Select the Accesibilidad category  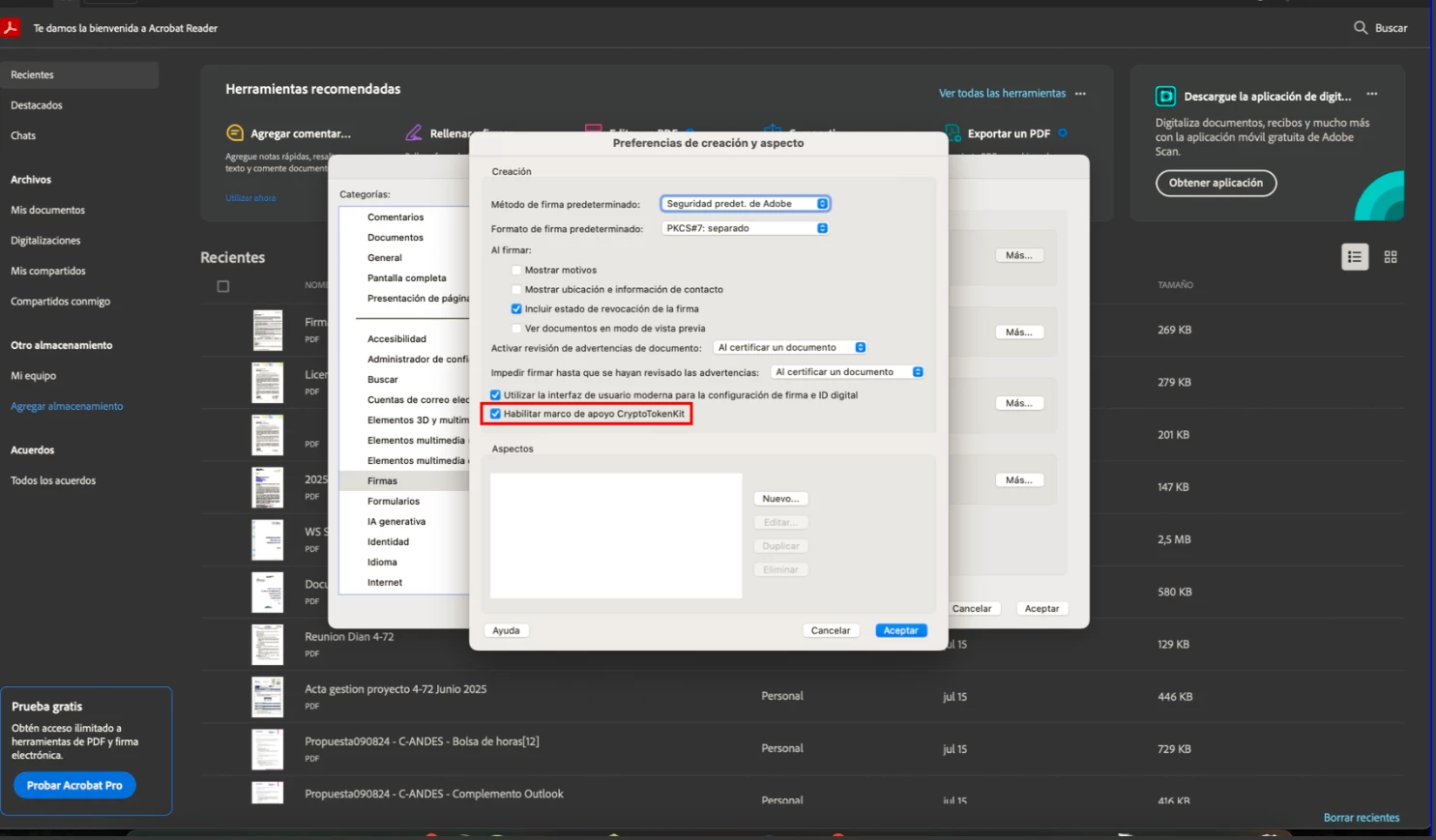pos(396,339)
